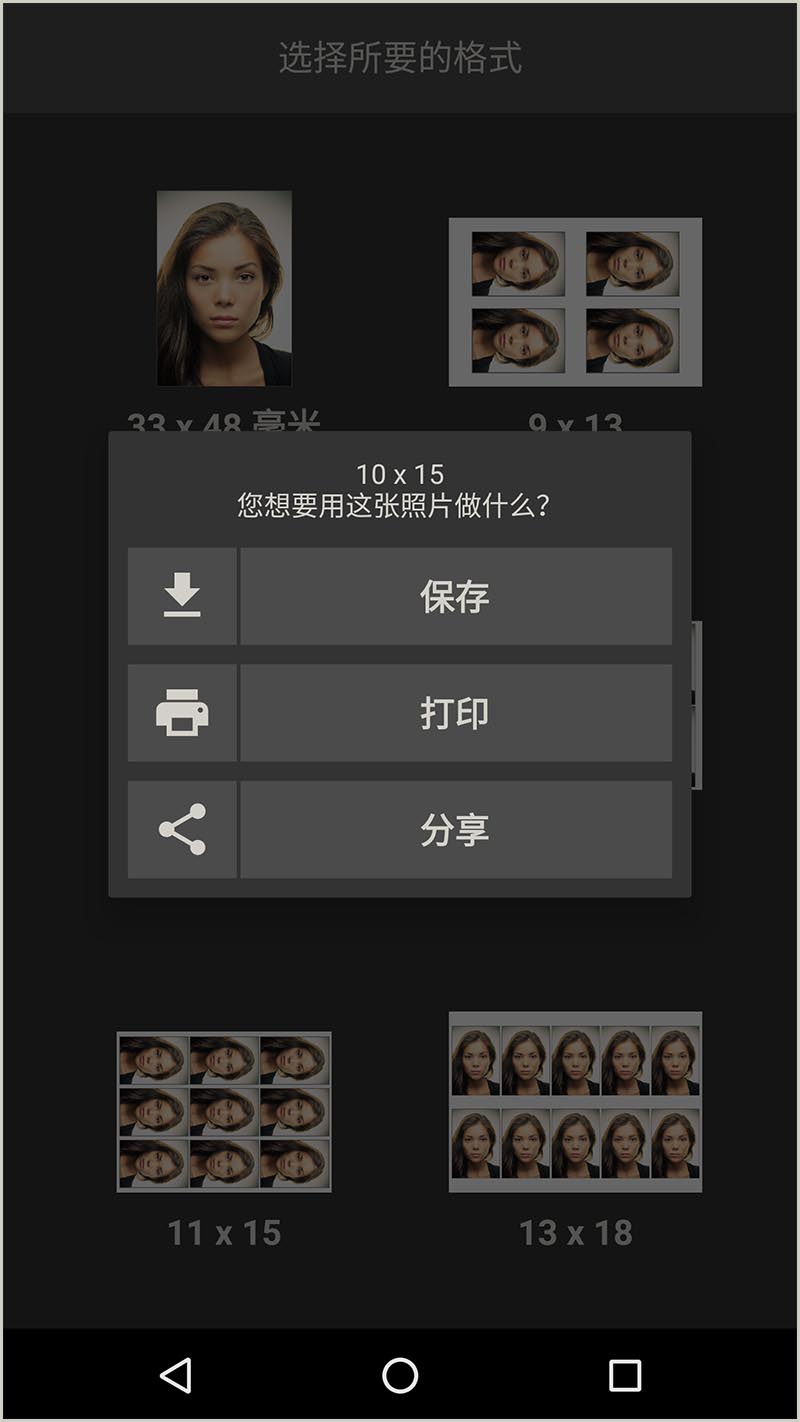800x1422 pixels.
Task: Select the four-photo 9 x 13 layout thumbnail
Action: click(575, 302)
